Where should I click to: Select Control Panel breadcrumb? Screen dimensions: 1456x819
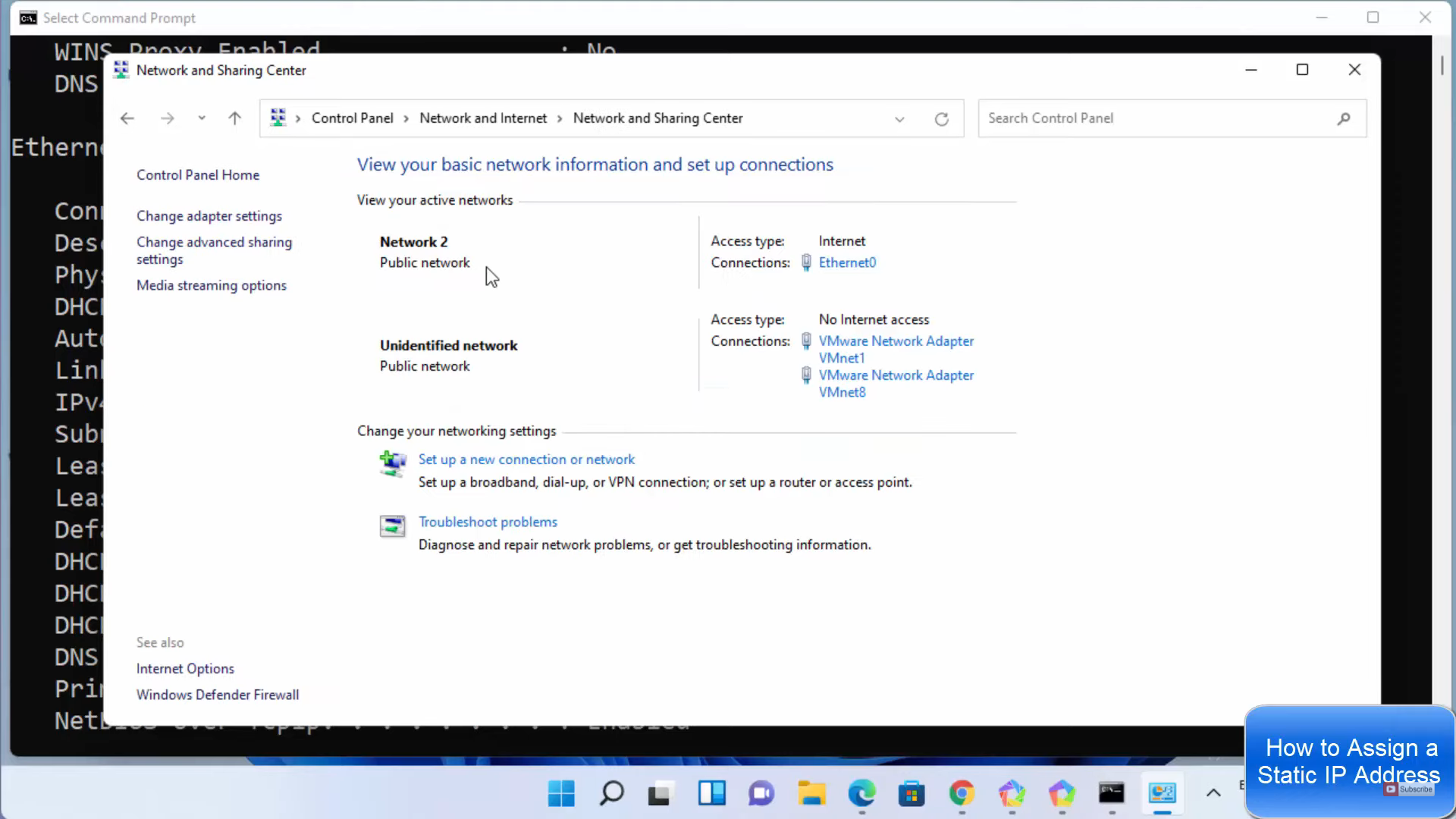pos(352,118)
